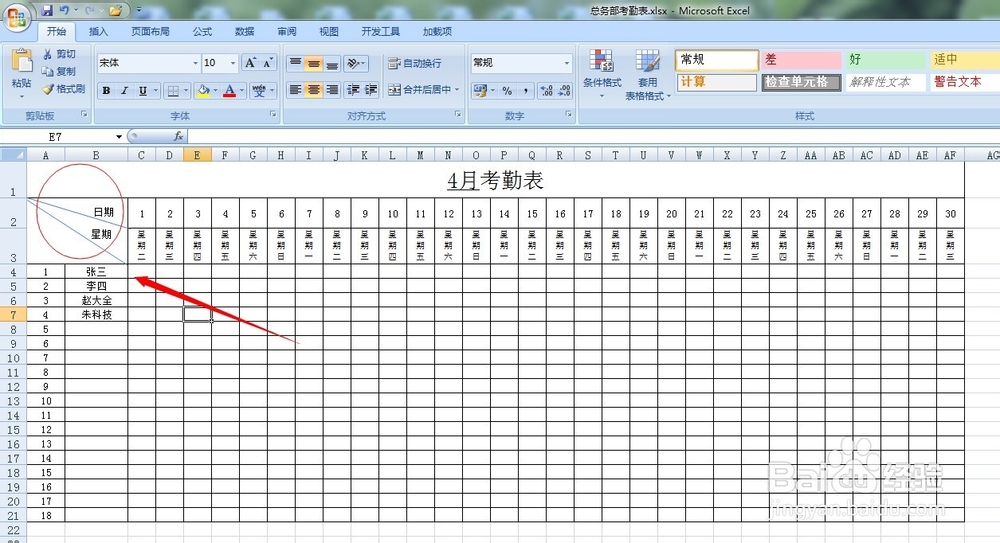Image resolution: width=1000 pixels, height=543 pixels.
Task: Toggle align text left
Action: [x=295, y=90]
